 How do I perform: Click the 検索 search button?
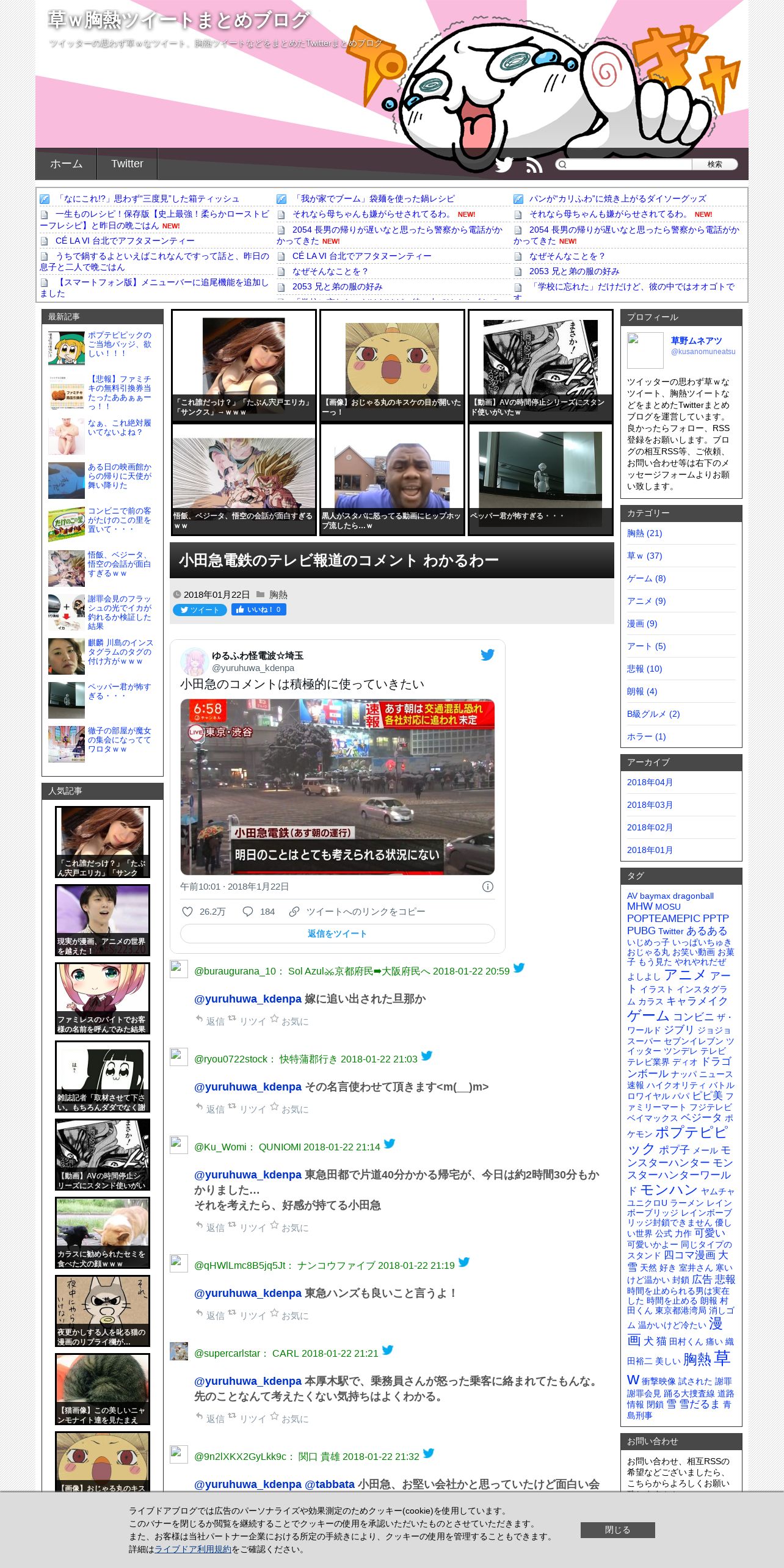point(714,164)
